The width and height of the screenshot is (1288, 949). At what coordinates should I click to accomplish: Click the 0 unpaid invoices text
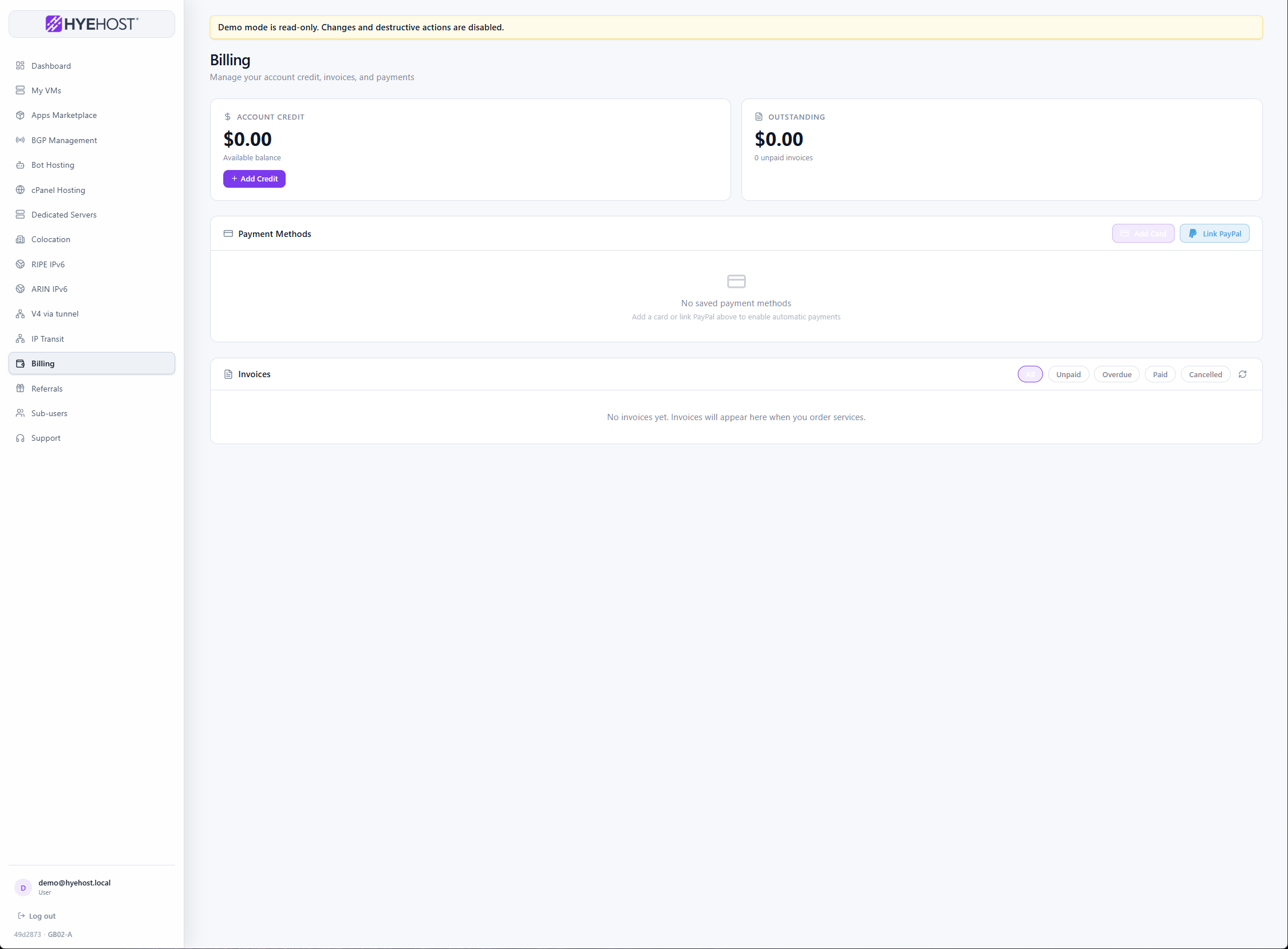coord(784,157)
